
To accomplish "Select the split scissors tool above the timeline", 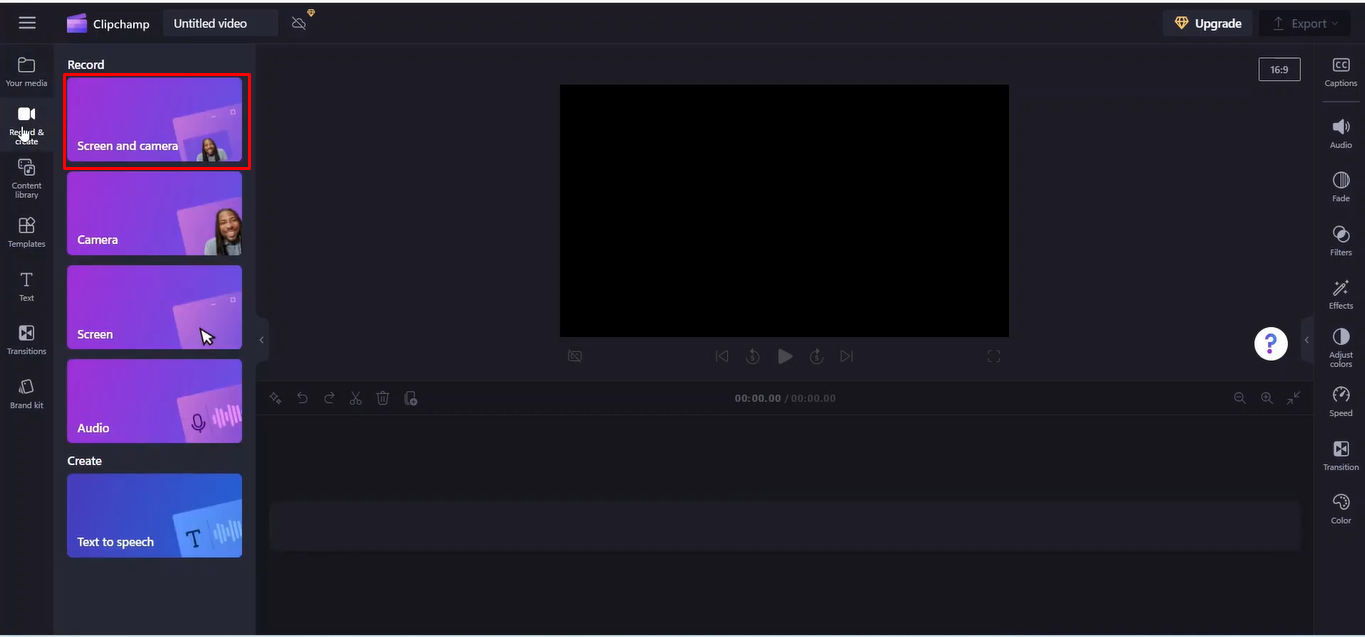I will click(x=355, y=397).
